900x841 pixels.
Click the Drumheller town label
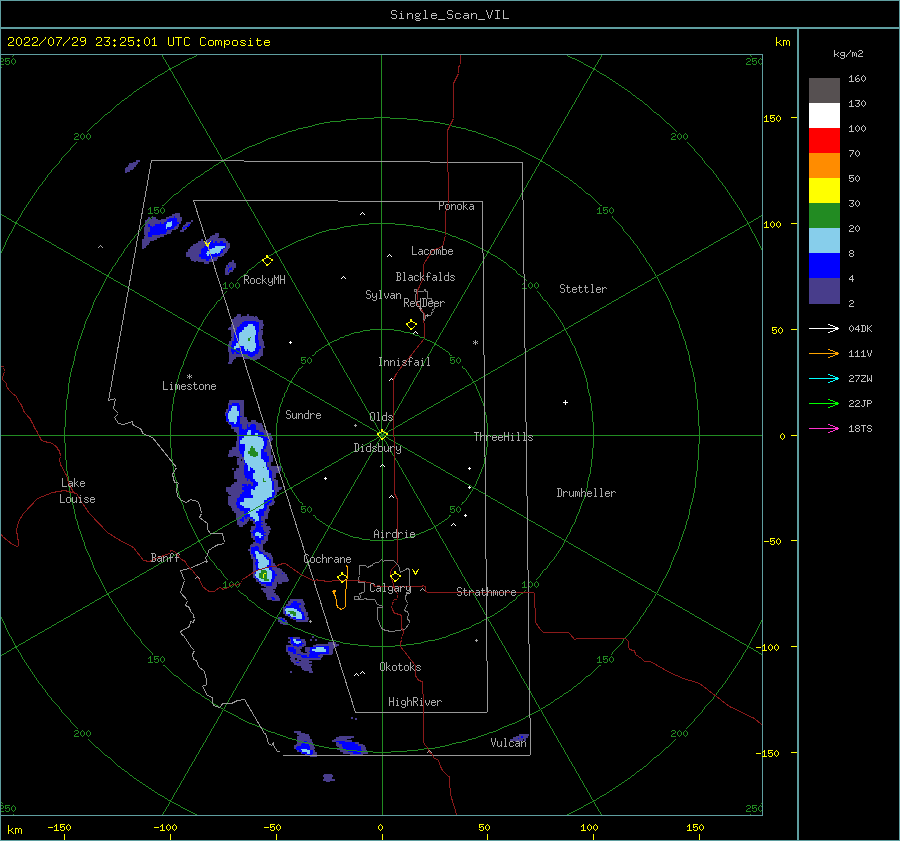pos(586,493)
